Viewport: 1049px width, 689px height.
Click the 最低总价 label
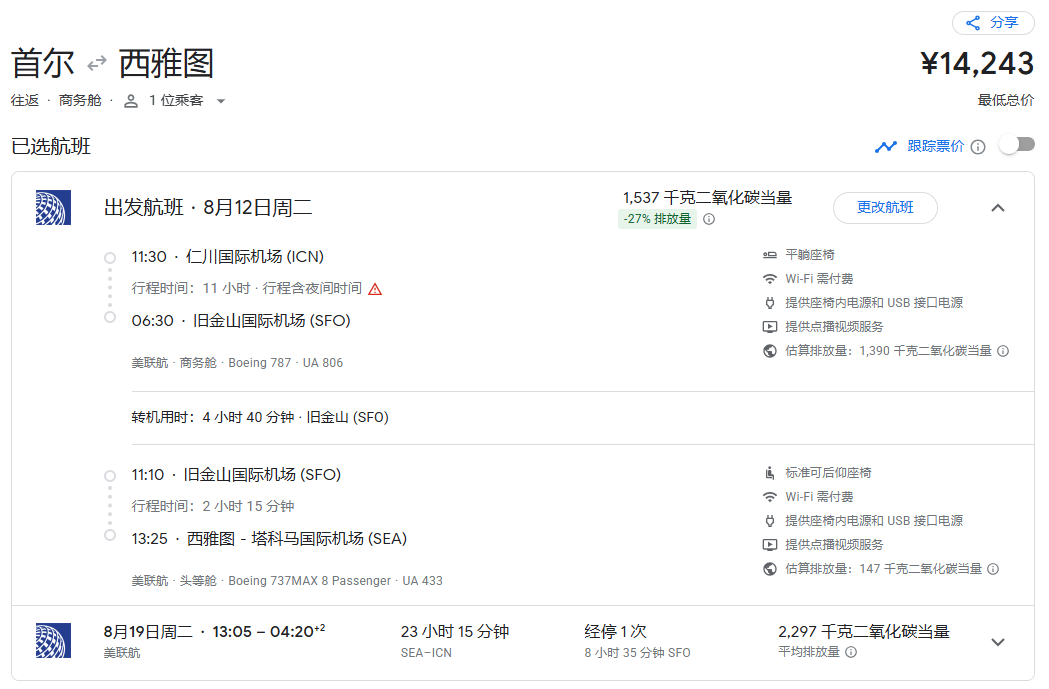[x=1006, y=100]
